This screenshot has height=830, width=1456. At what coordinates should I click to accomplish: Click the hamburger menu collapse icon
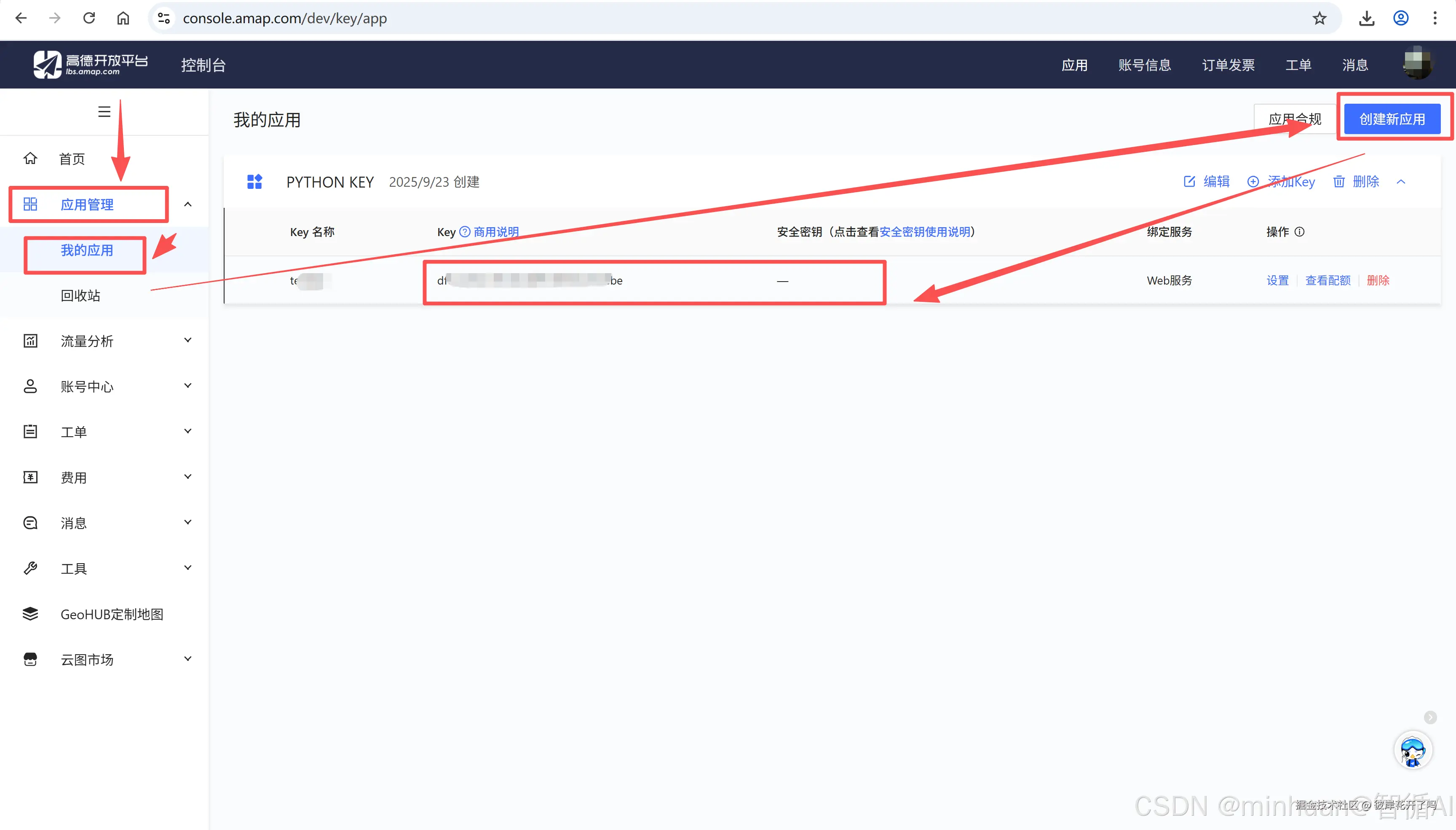coord(104,112)
